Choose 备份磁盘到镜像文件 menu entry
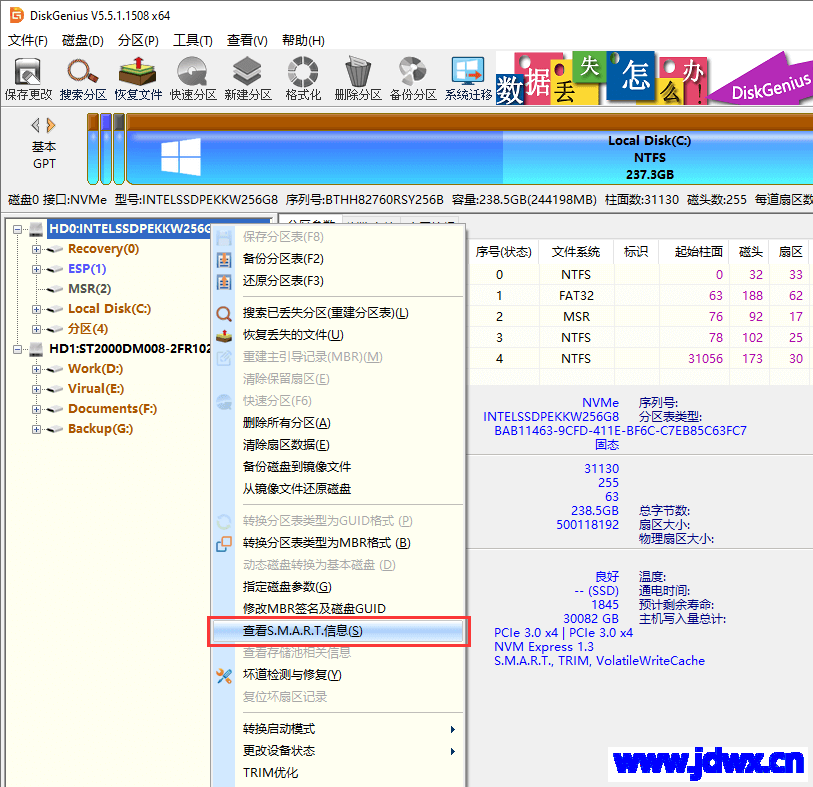Screen dimensions: 813x787 338,467
